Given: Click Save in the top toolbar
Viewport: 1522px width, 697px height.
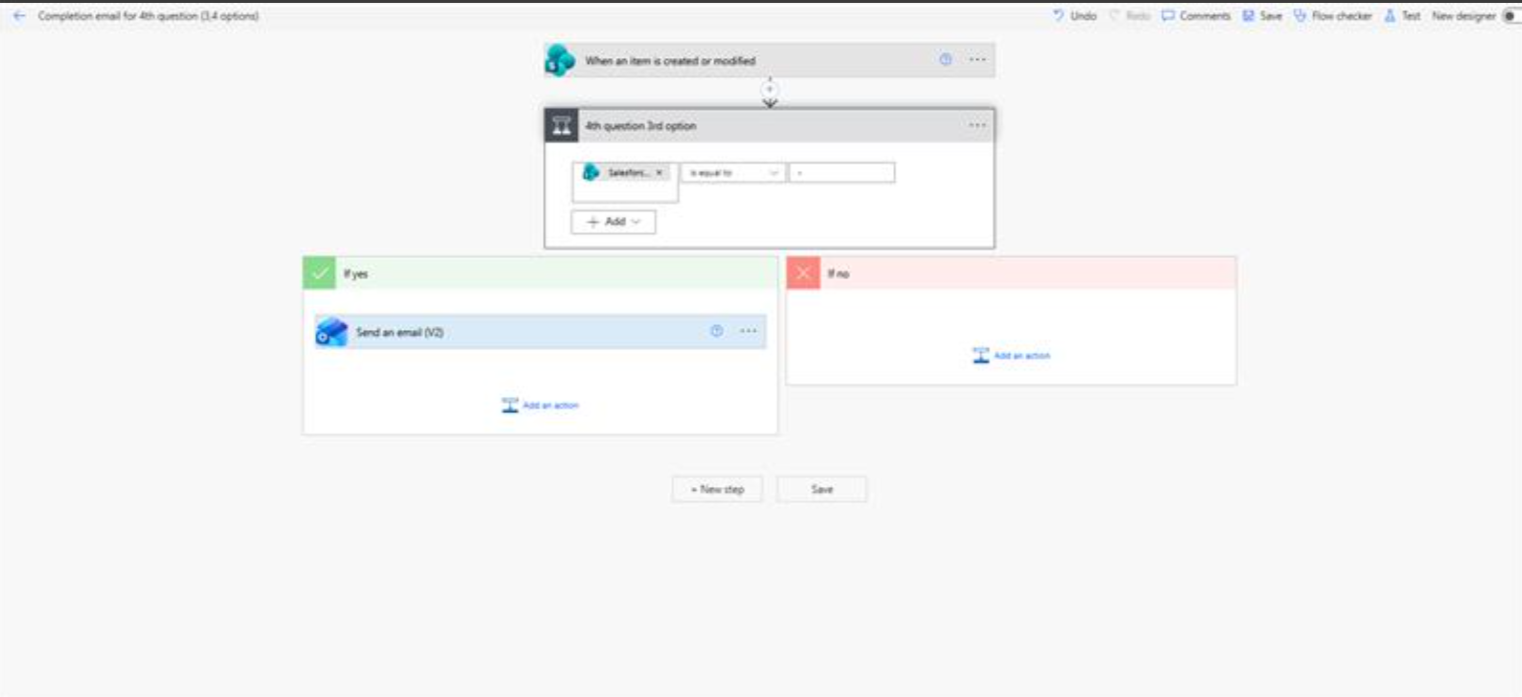Looking at the screenshot, I should (1262, 16).
